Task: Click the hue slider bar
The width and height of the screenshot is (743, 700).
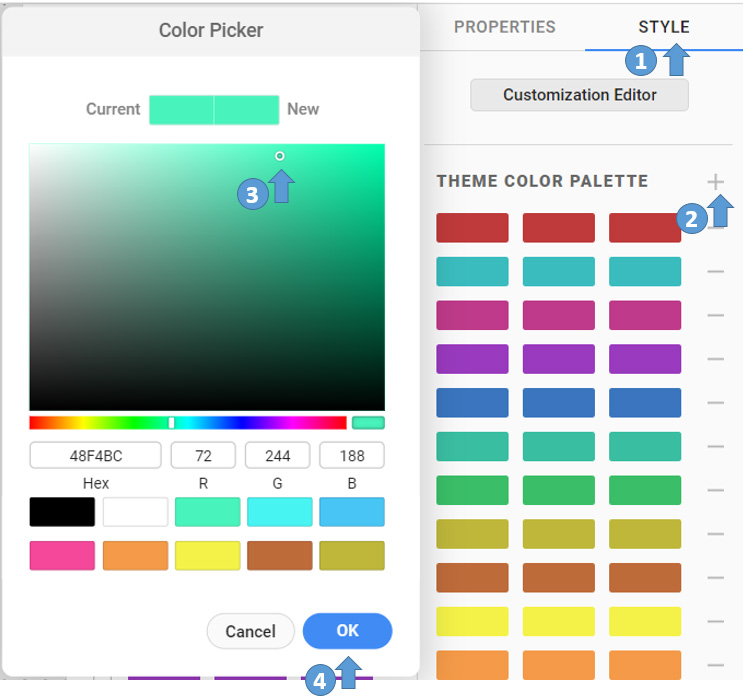Action: pos(188,423)
